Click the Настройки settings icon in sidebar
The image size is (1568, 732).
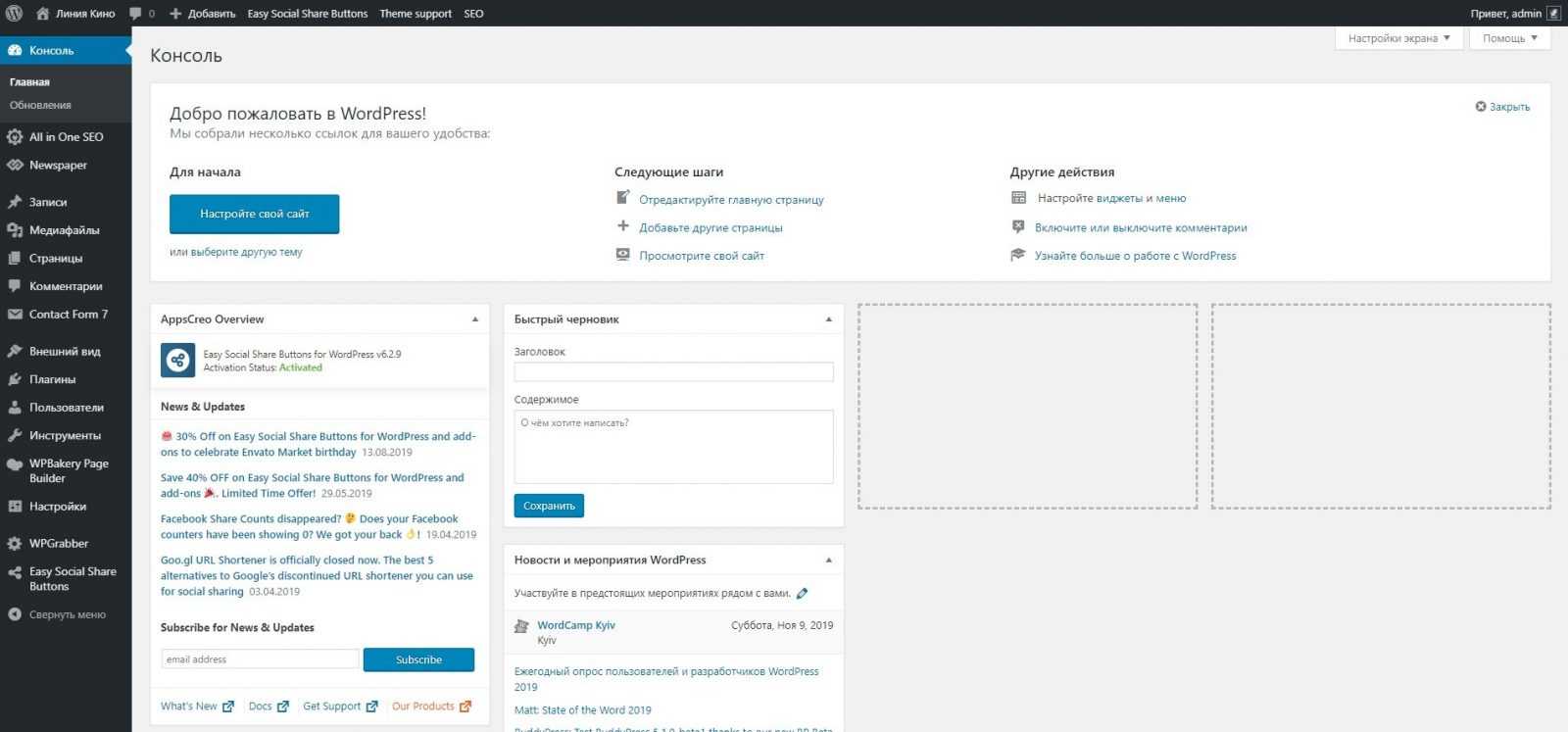pyautogui.click(x=15, y=507)
